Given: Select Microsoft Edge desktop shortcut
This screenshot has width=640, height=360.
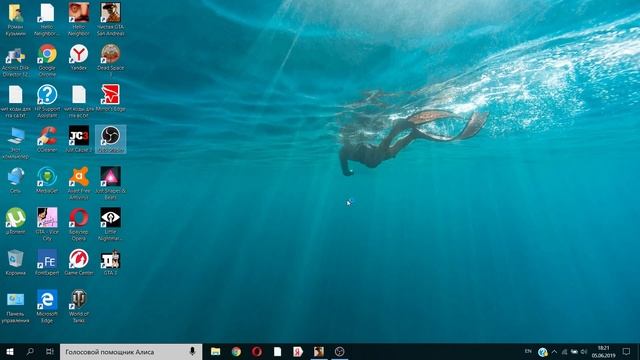Looking at the screenshot, I should (47, 306).
